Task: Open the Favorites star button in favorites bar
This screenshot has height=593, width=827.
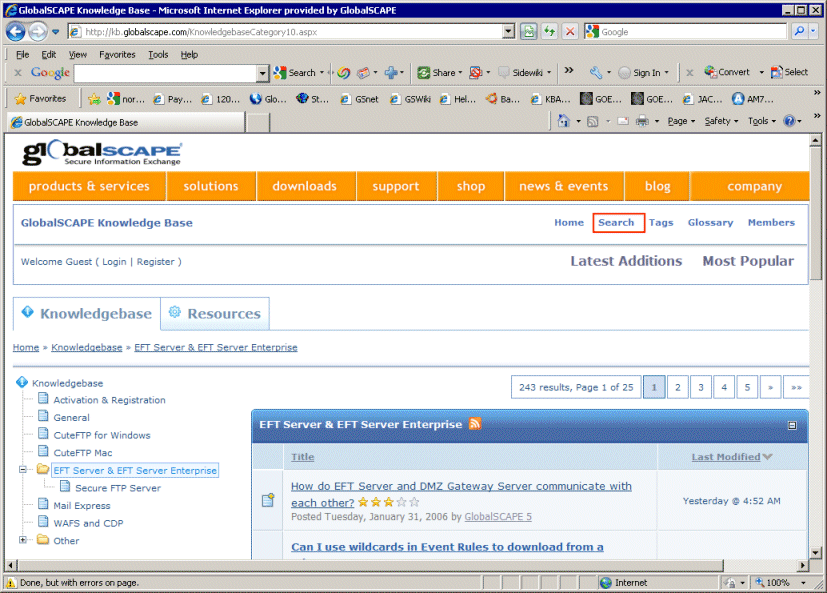Action: [41, 99]
